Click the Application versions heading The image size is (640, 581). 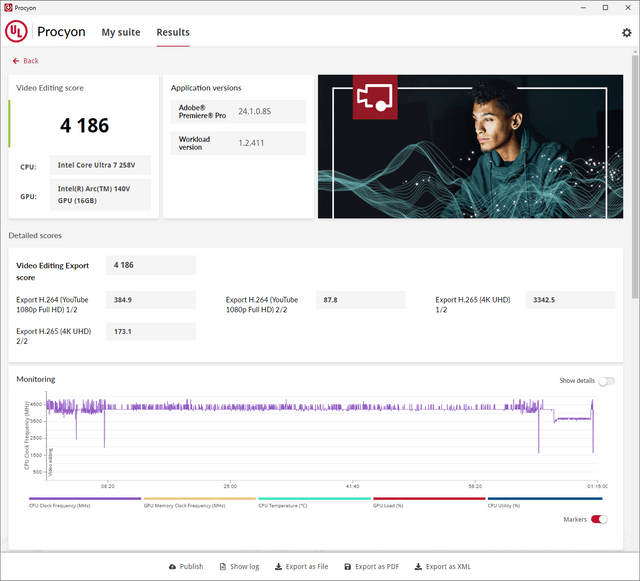click(x=206, y=88)
